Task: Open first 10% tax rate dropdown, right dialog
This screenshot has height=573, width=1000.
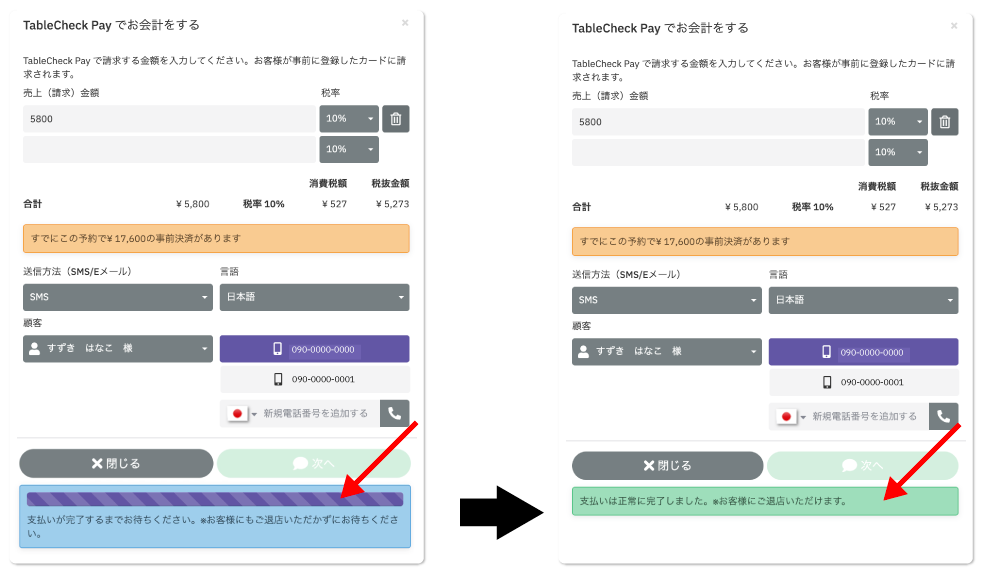Action: 898,122
